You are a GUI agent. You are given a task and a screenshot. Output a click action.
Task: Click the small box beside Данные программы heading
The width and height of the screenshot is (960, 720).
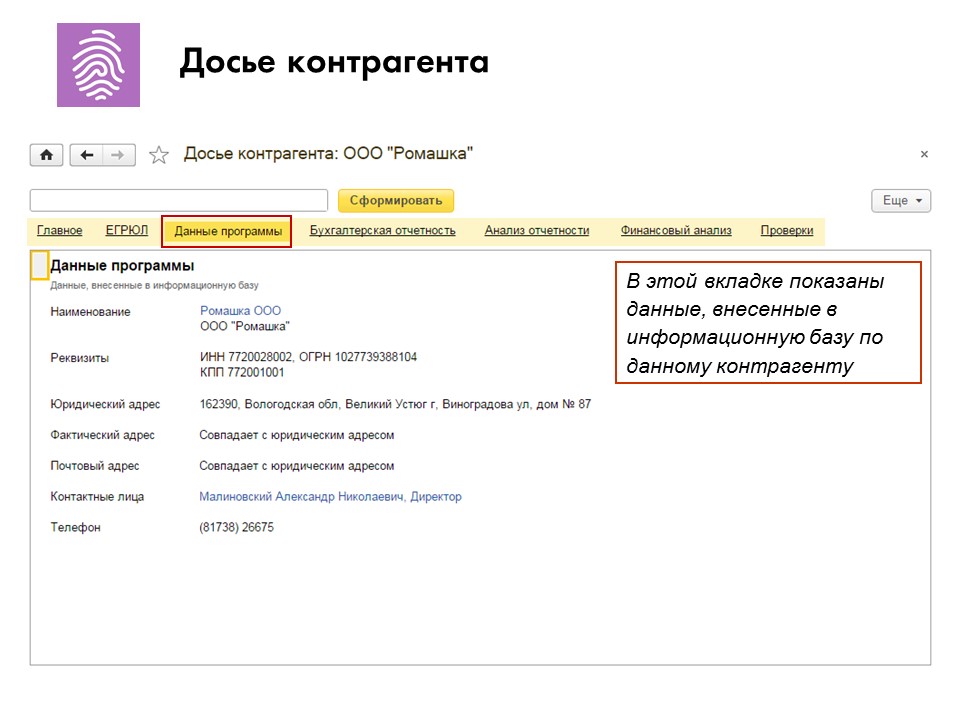coord(39,266)
